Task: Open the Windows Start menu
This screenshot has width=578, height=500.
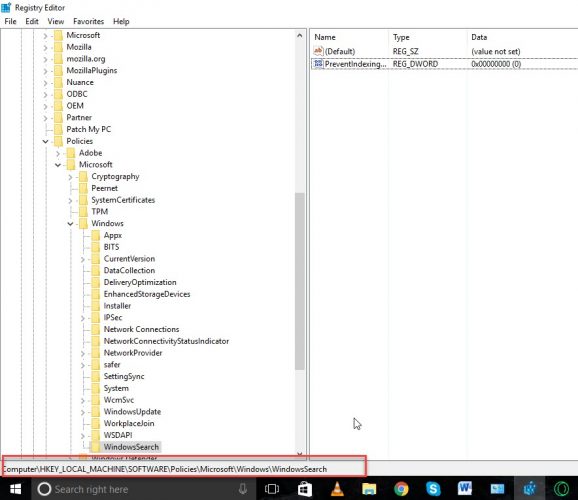Action: tap(15, 489)
